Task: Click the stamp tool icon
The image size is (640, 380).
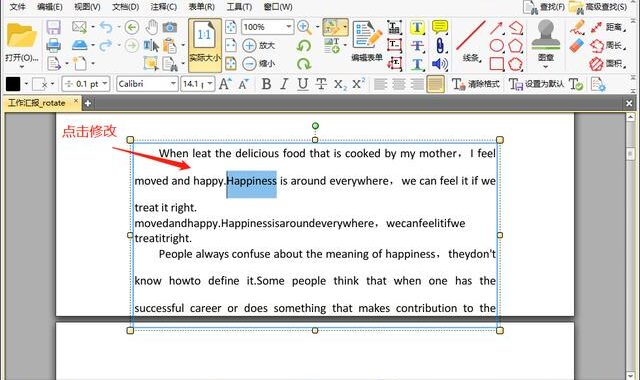Action: point(546,36)
